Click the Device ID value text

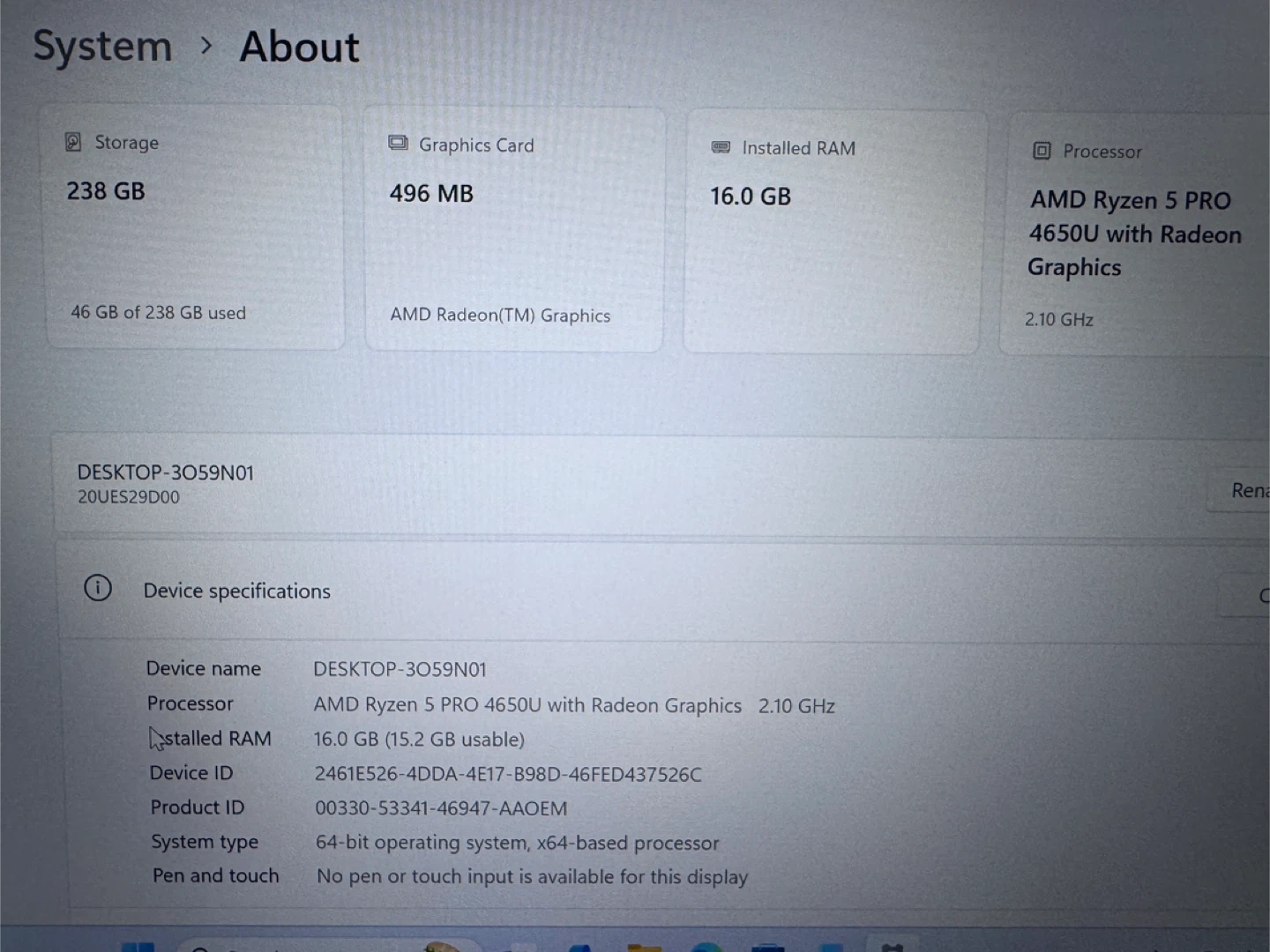coord(508,774)
